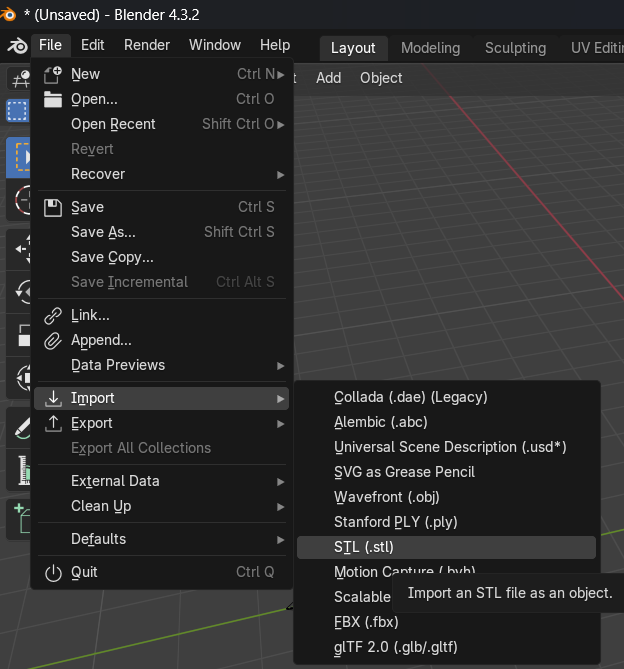
Task: Open the Edit menu
Action: pos(93,45)
